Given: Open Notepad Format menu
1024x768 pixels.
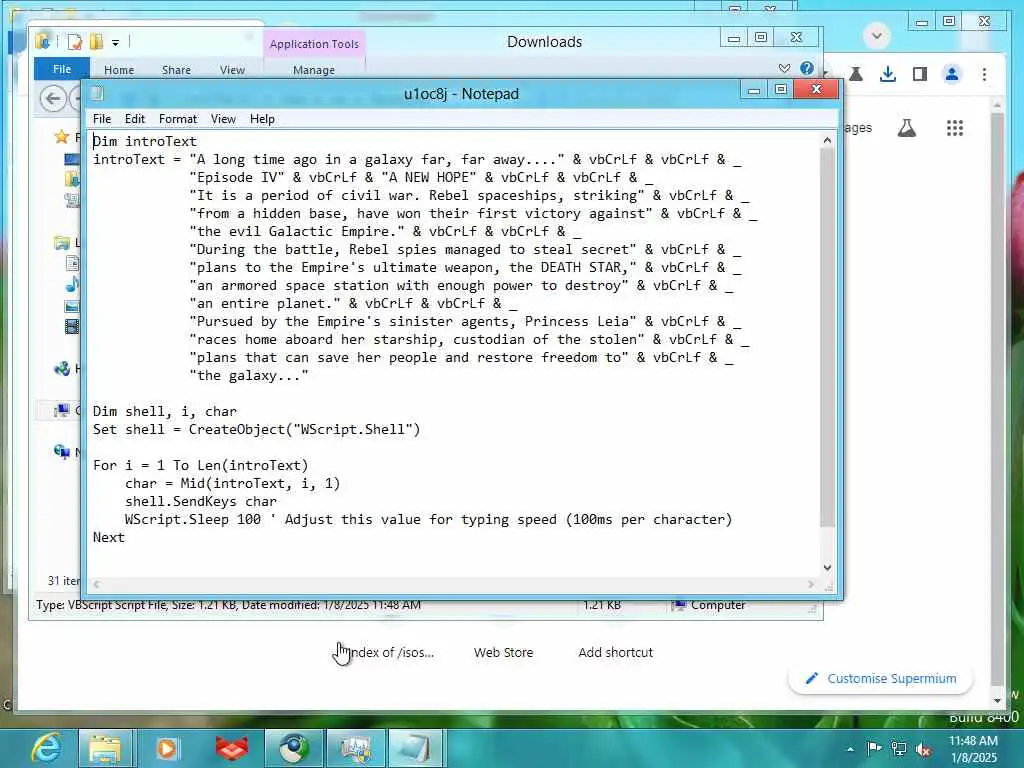Looking at the screenshot, I should pyautogui.click(x=178, y=119).
